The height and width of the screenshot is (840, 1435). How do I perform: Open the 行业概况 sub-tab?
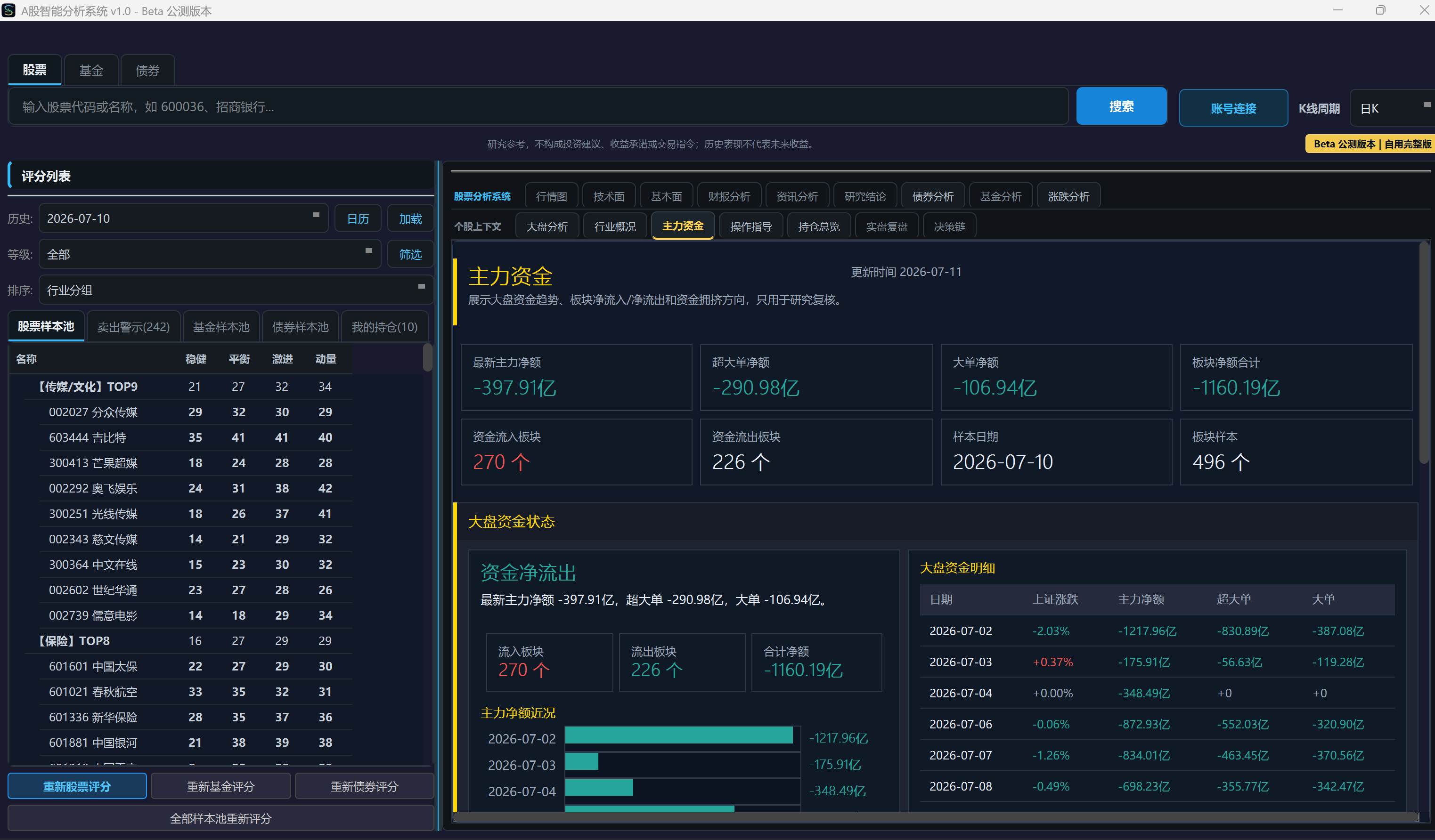point(615,226)
